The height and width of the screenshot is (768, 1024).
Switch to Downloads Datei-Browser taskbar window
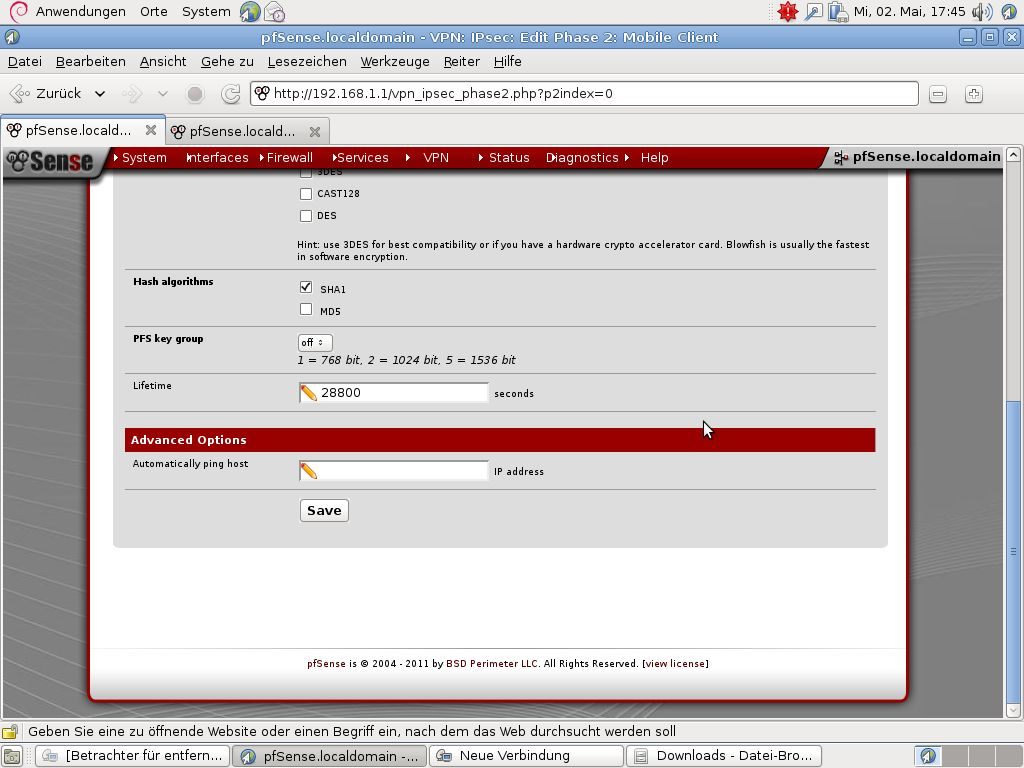724,756
